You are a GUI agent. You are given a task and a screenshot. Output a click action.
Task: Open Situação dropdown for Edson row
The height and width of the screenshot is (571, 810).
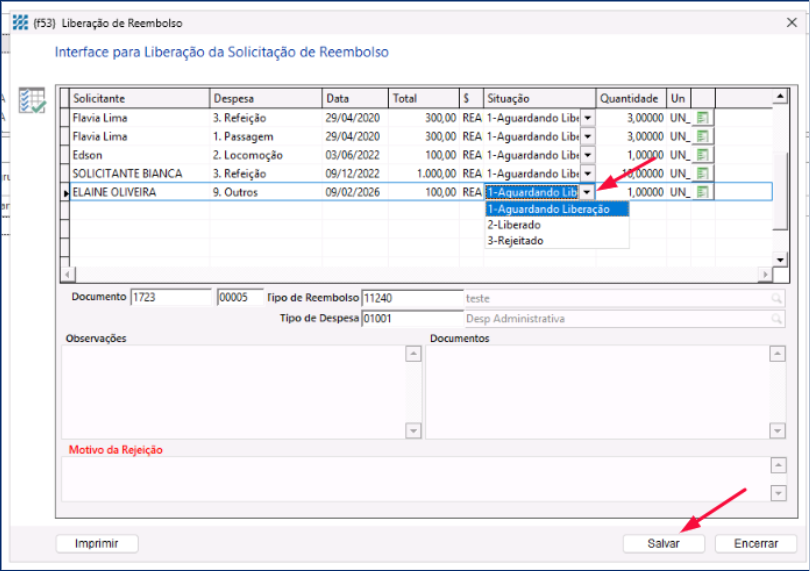(x=587, y=155)
